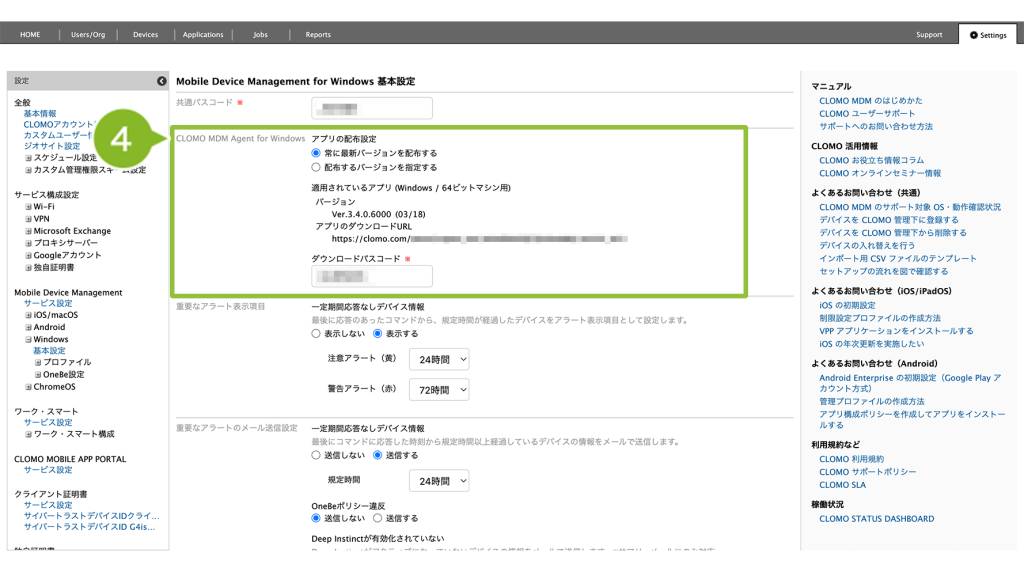This screenshot has height=576, width=1024.
Task: Select 表示しない for device alert display
Action: (316, 334)
